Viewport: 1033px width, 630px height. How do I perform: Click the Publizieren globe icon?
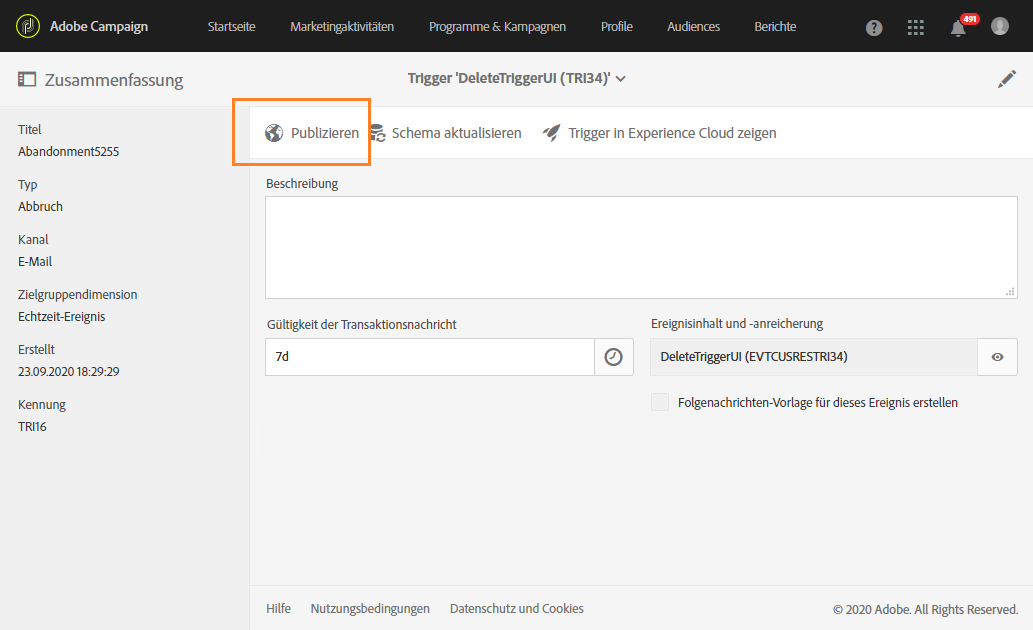[274, 133]
